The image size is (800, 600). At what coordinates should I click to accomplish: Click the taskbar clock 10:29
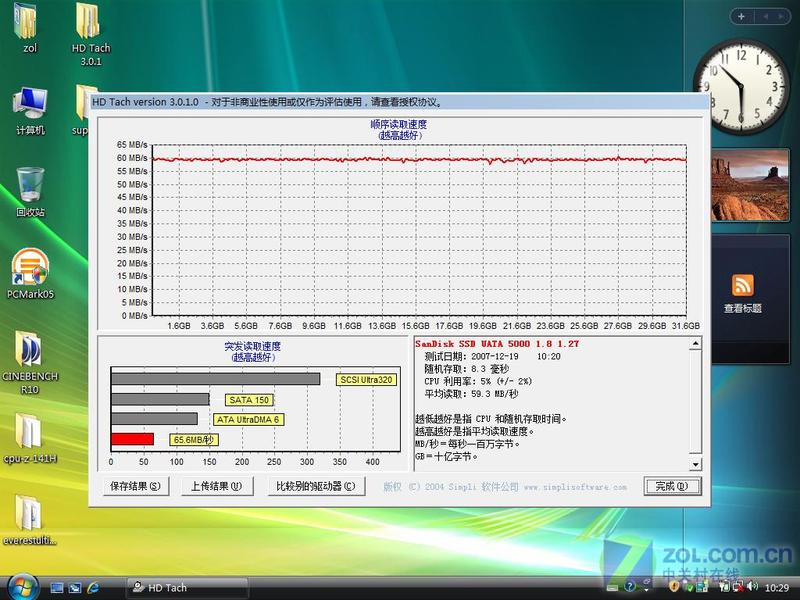point(777,588)
